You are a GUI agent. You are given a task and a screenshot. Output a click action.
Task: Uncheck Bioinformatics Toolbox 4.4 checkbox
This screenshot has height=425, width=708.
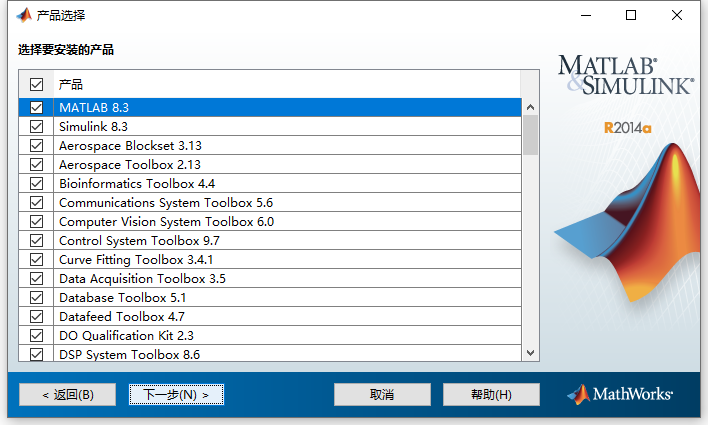[x=37, y=183]
